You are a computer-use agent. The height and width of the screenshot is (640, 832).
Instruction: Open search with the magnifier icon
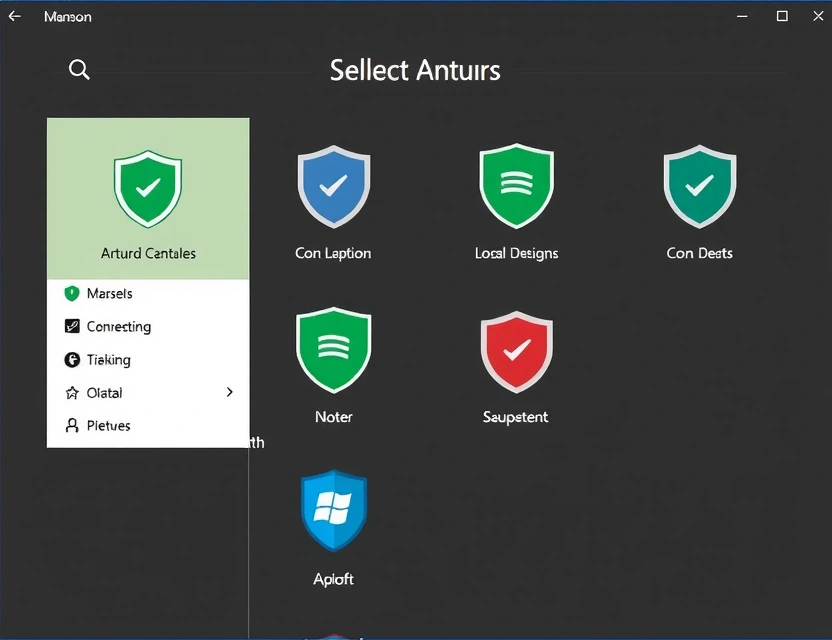click(79, 70)
